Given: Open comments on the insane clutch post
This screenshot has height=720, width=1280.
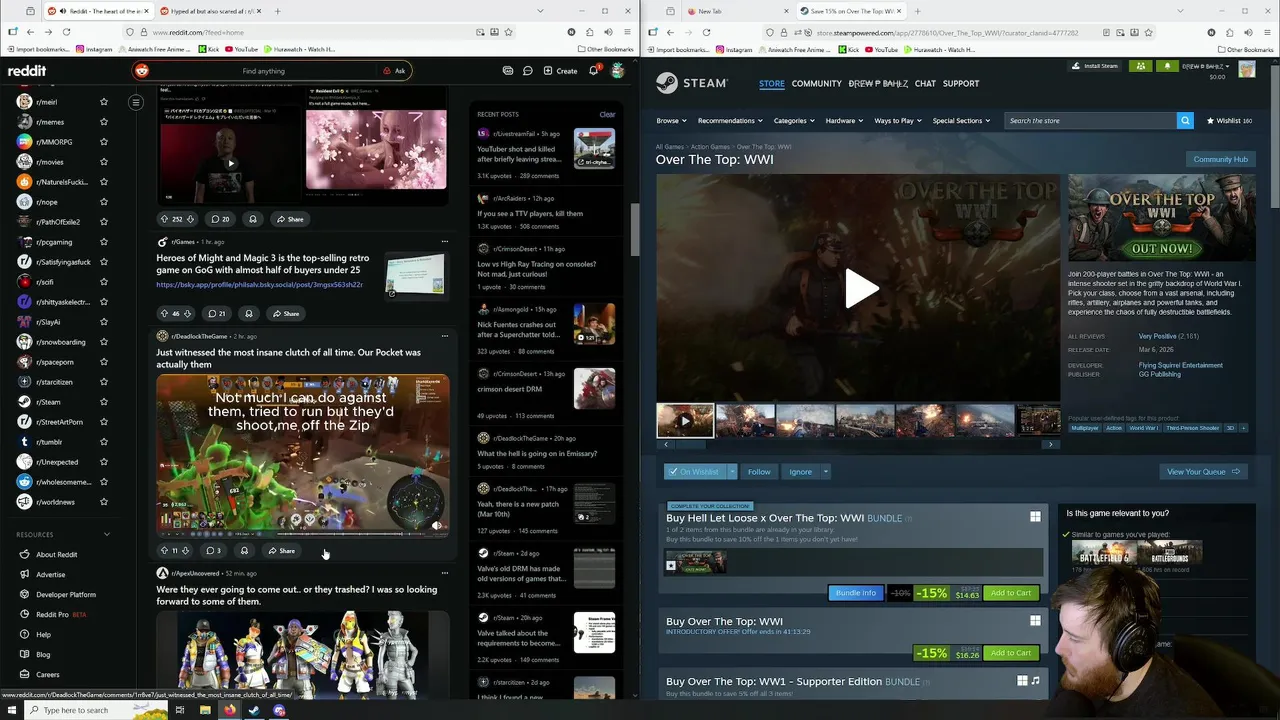Looking at the screenshot, I should [213, 550].
